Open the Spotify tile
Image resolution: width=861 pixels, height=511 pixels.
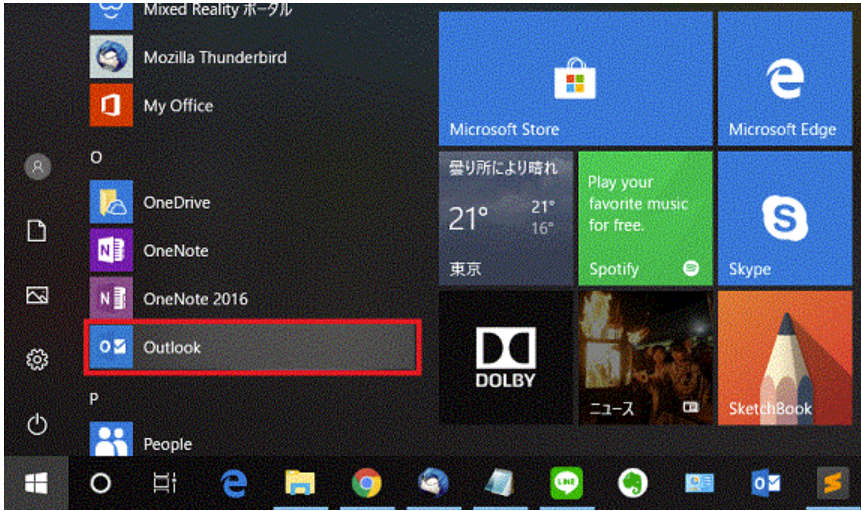(645, 218)
